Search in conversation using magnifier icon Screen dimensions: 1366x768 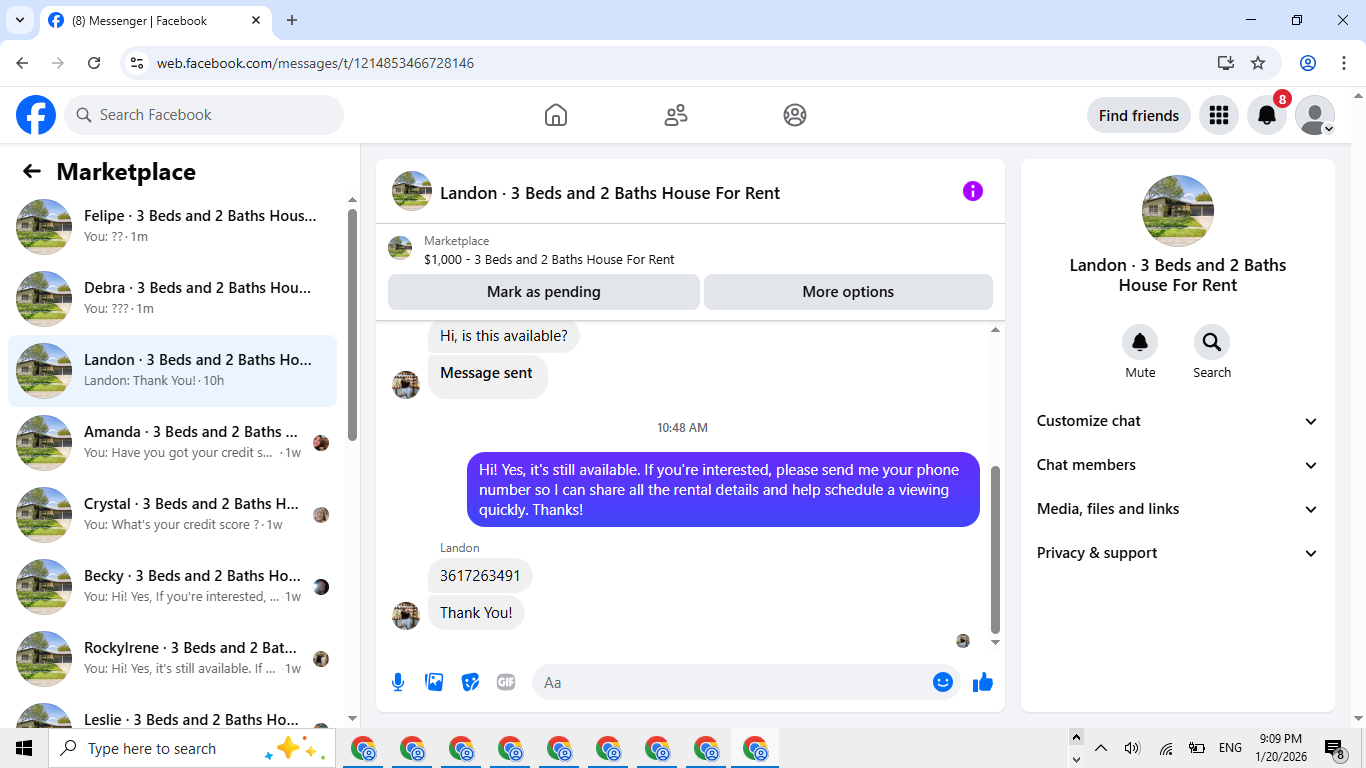coord(1212,343)
